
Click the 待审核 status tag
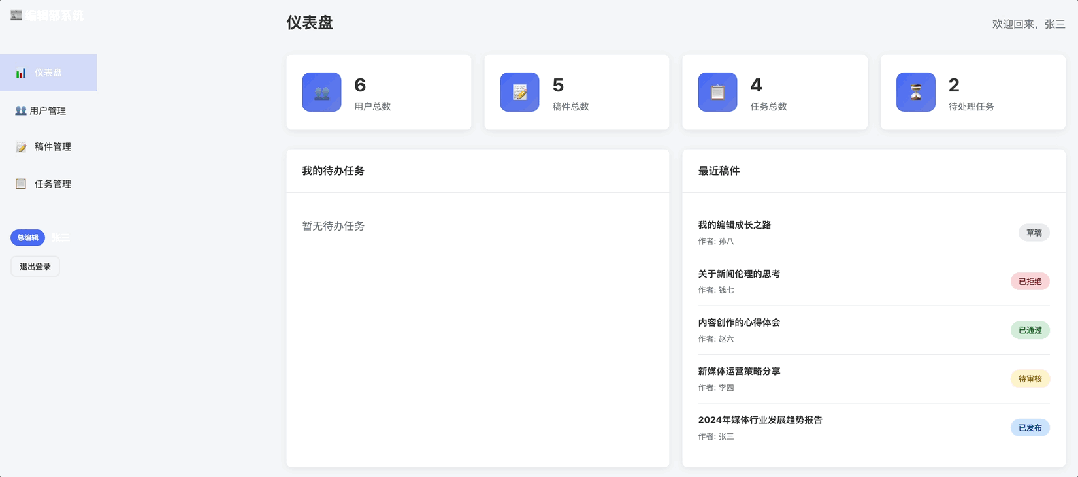click(x=1030, y=379)
